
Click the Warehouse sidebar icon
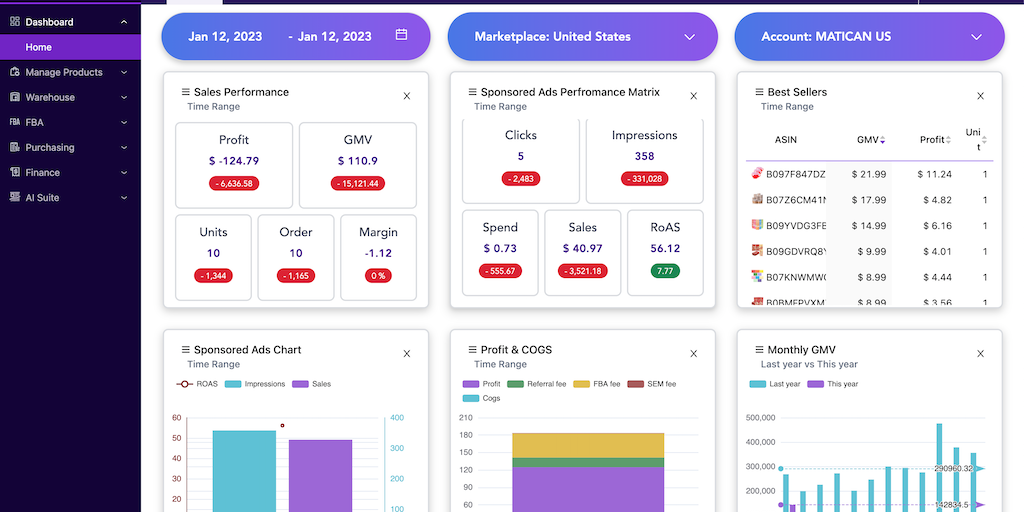pyautogui.click(x=15, y=97)
